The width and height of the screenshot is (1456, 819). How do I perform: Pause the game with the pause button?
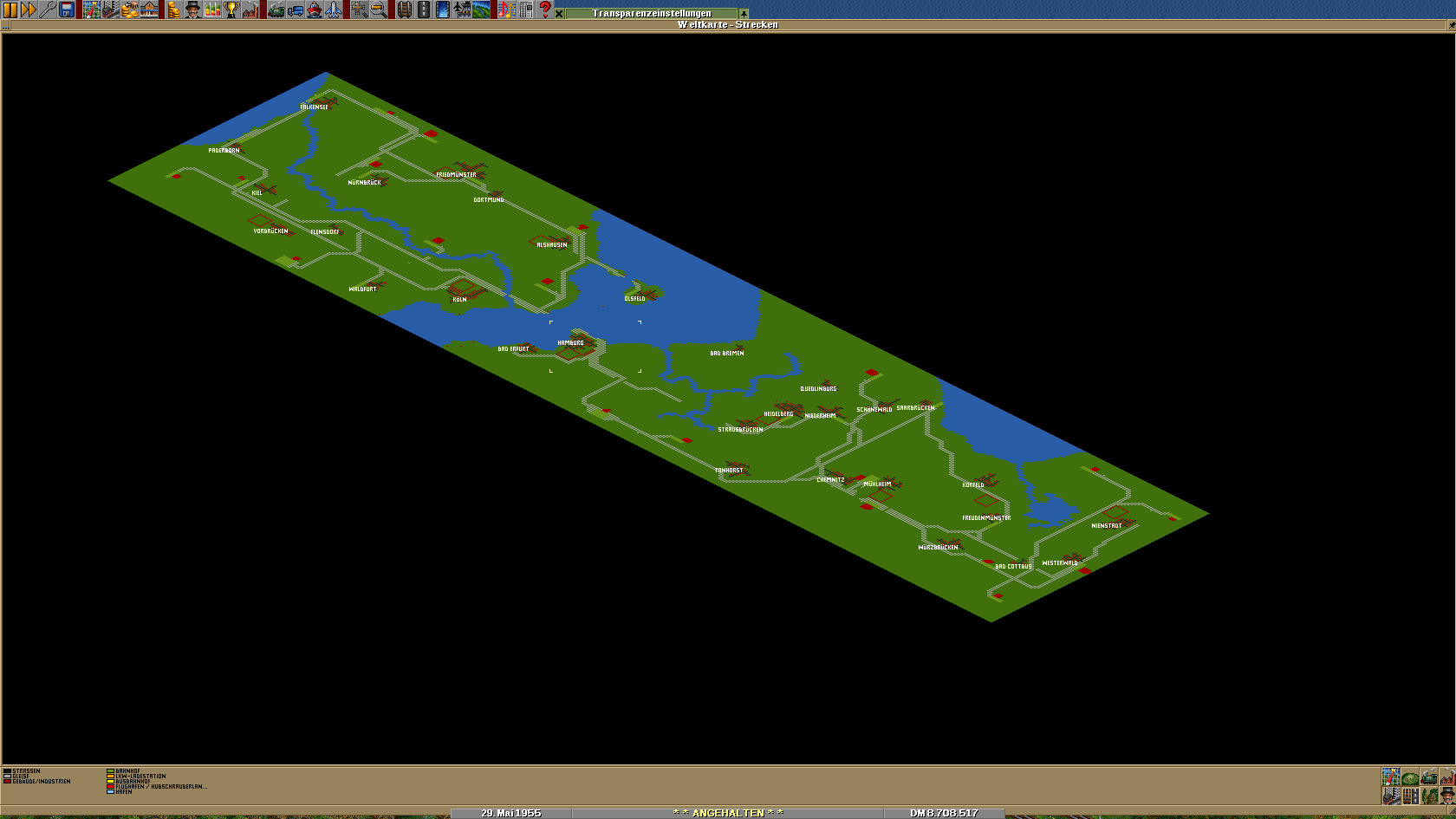click(x=10, y=10)
